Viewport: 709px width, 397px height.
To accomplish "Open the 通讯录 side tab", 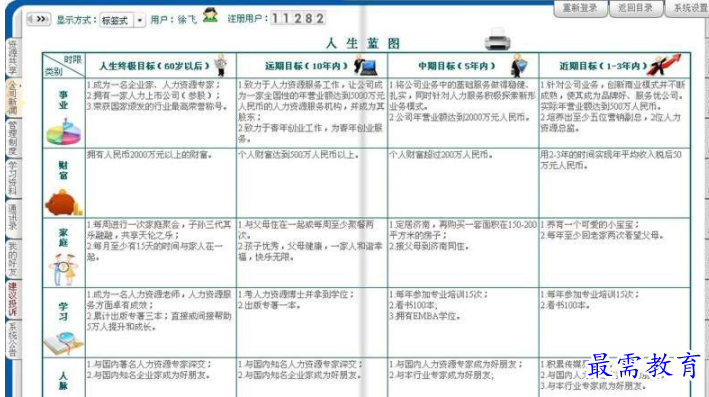I will point(13,217).
